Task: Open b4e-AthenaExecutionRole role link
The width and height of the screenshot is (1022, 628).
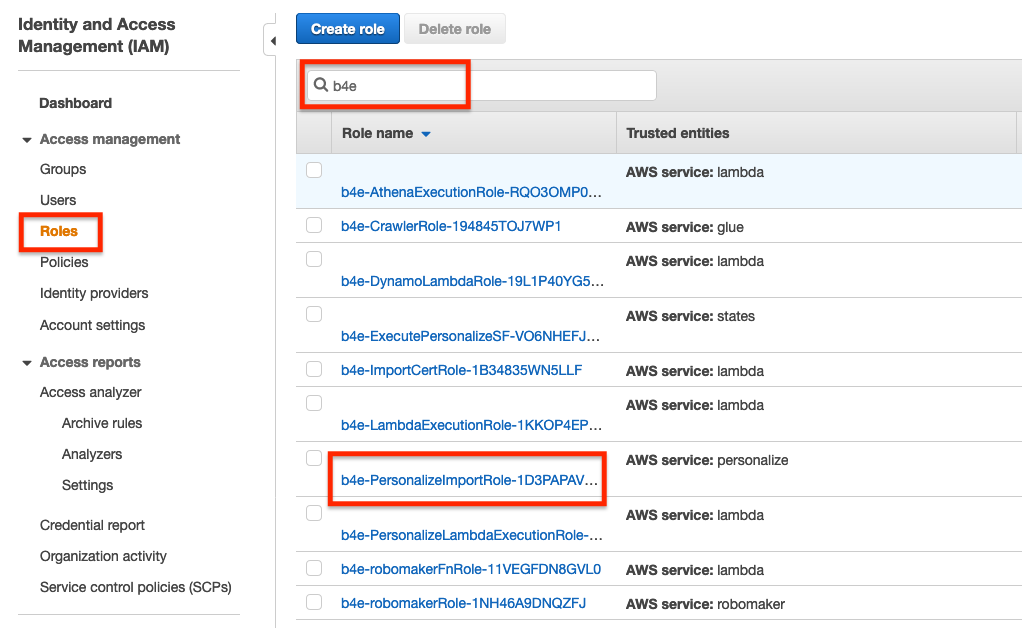Action: pos(471,192)
